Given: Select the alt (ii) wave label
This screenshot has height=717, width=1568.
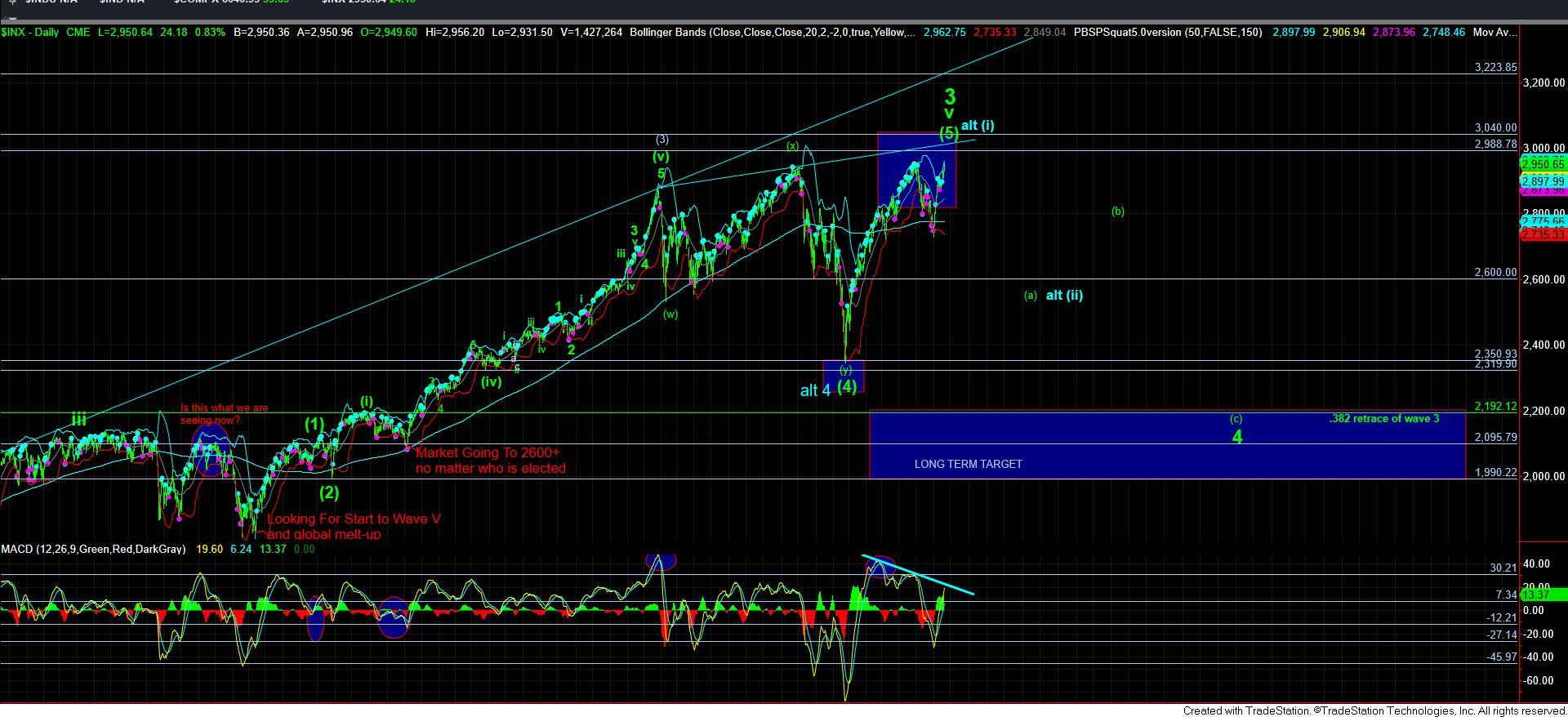Looking at the screenshot, I should click(1064, 296).
